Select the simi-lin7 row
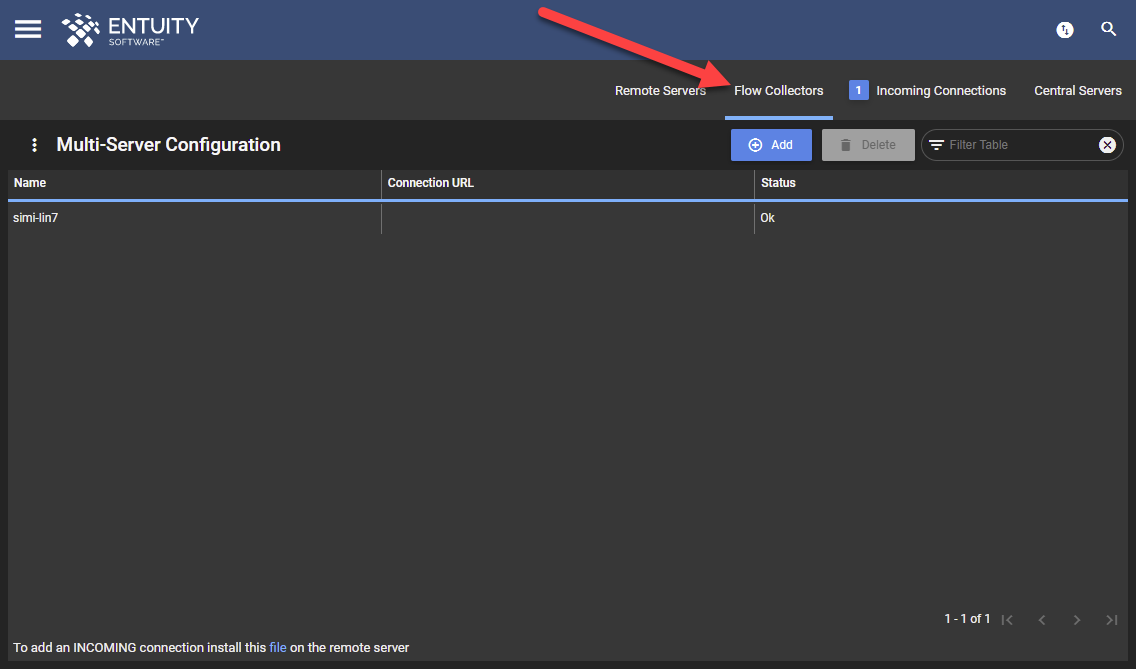 point(567,218)
